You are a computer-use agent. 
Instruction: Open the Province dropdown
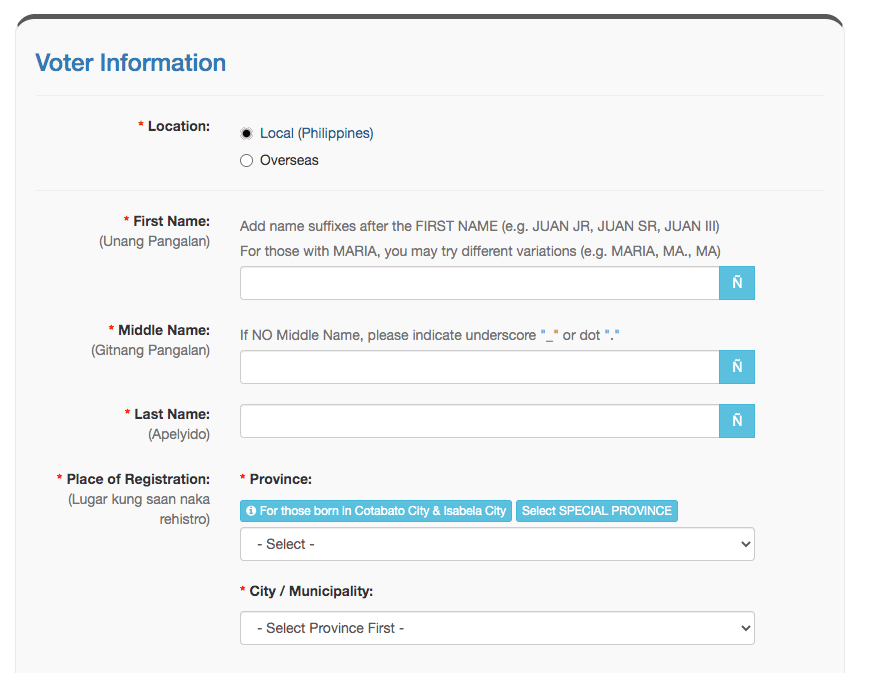(x=497, y=544)
